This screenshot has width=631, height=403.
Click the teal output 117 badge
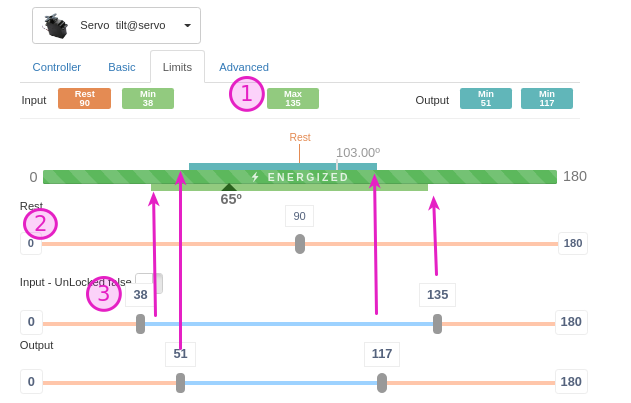tap(547, 99)
